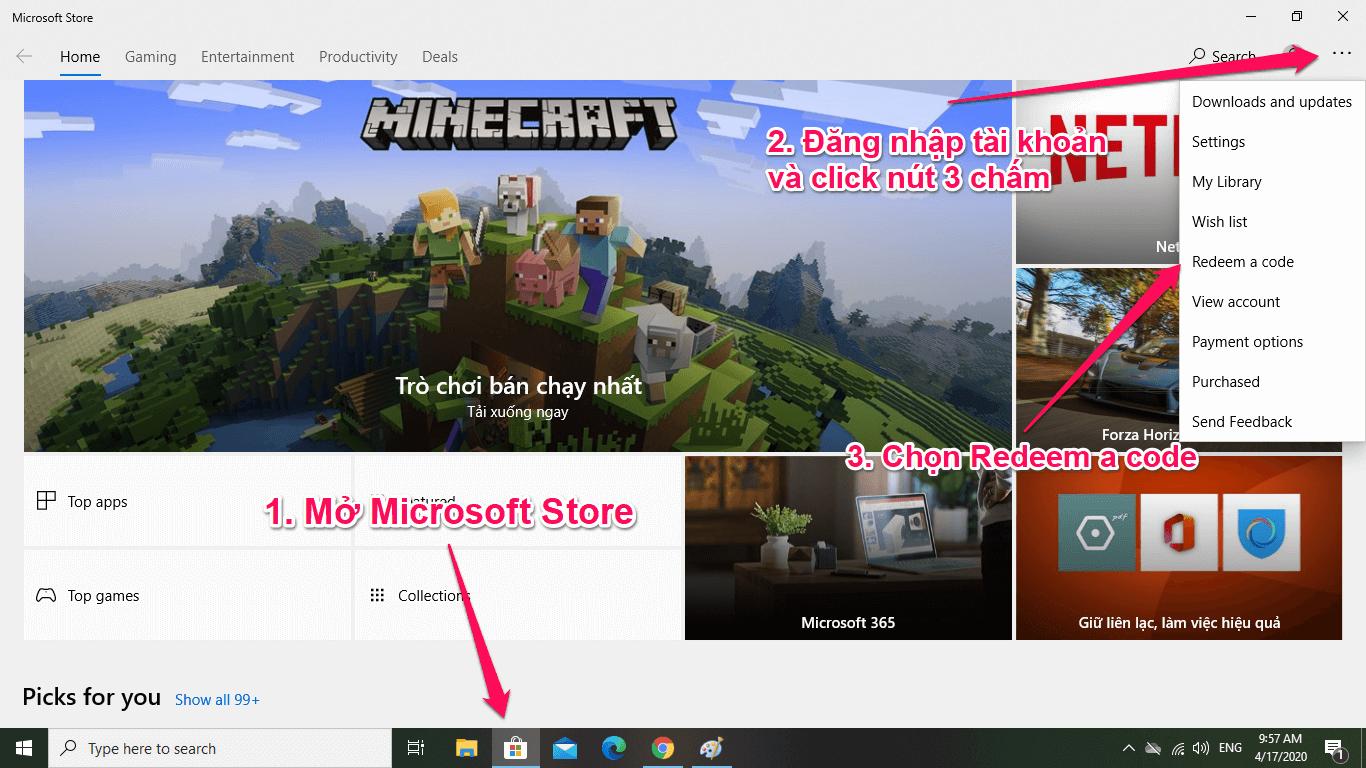This screenshot has width=1366, height=768.
Task: Open the Action Center notifications icon
Action: pos(1333,748)
